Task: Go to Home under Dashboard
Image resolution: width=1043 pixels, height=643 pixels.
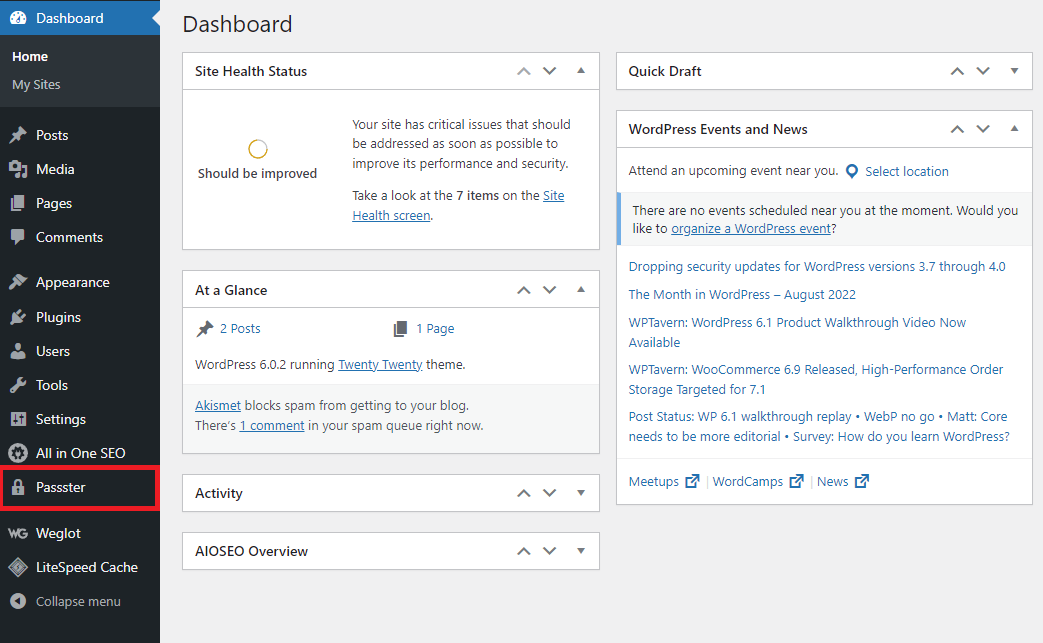Action: click(30, 56)
